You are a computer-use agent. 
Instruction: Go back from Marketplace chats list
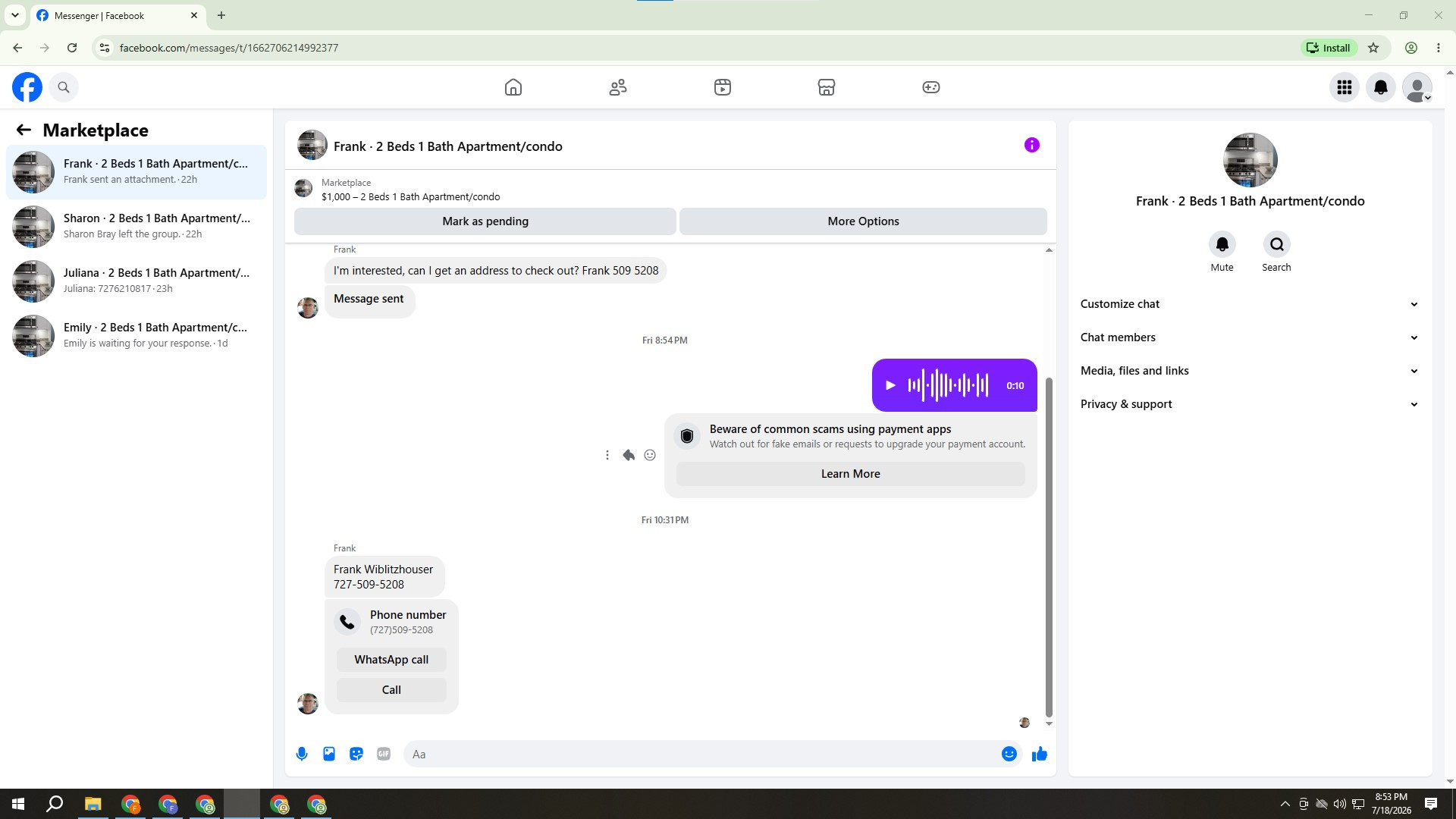24,130
